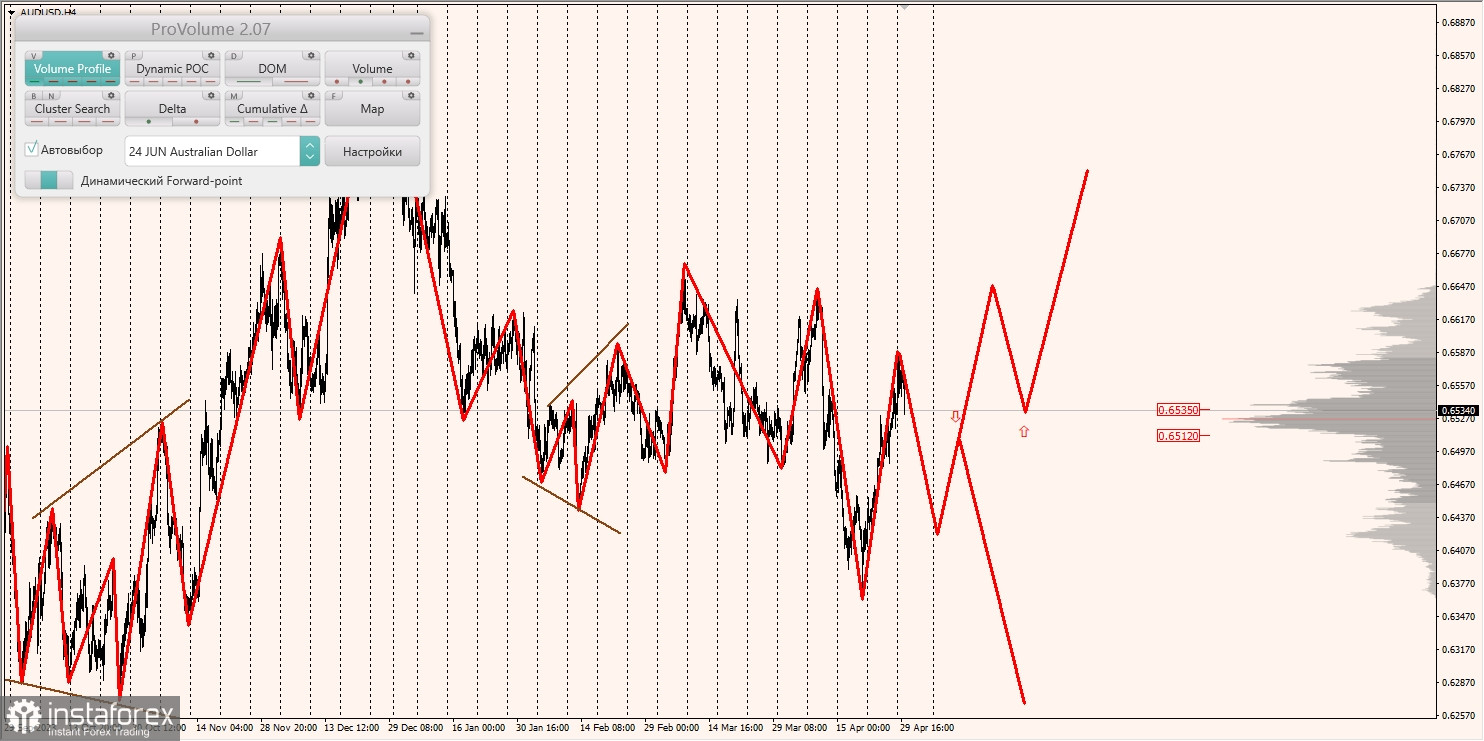Select green dot segment under Delta
Screen dimensions: 1484x741
tap(149, 122)
